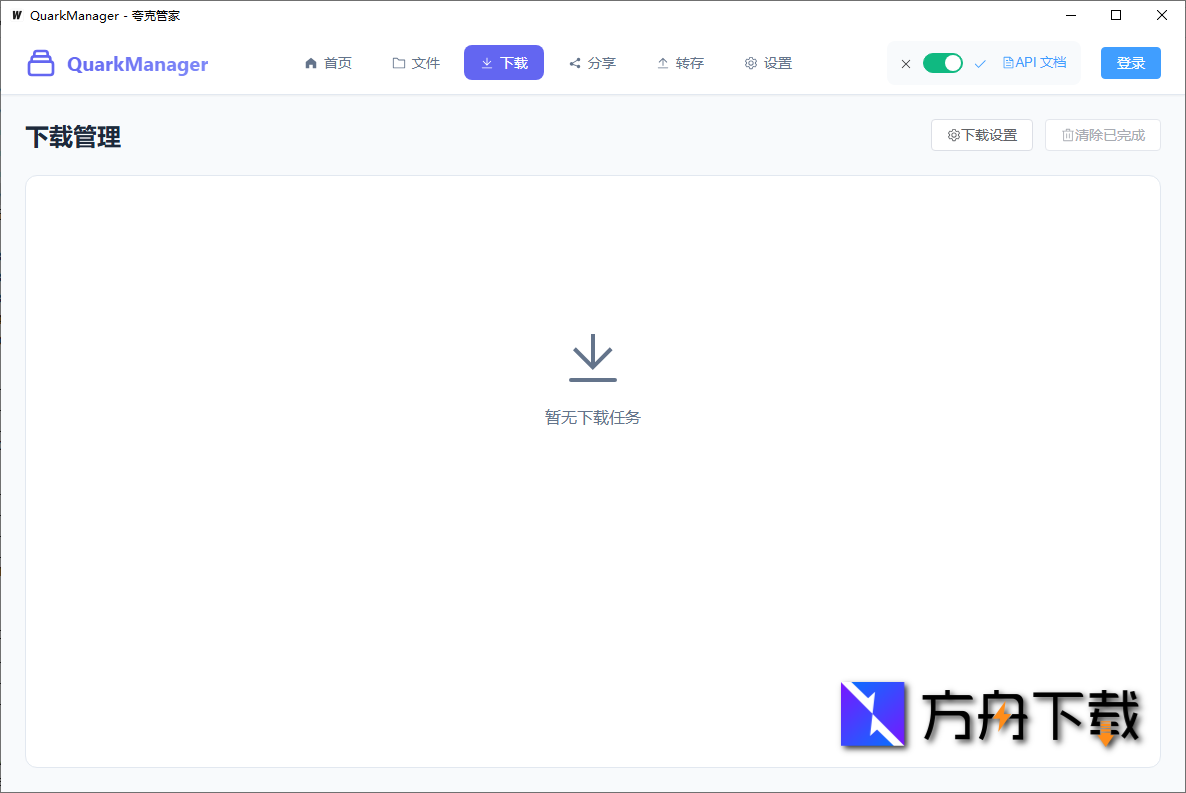
Task: Click the trash icon in 清除已完成 button
Action: coord(1068,135)
